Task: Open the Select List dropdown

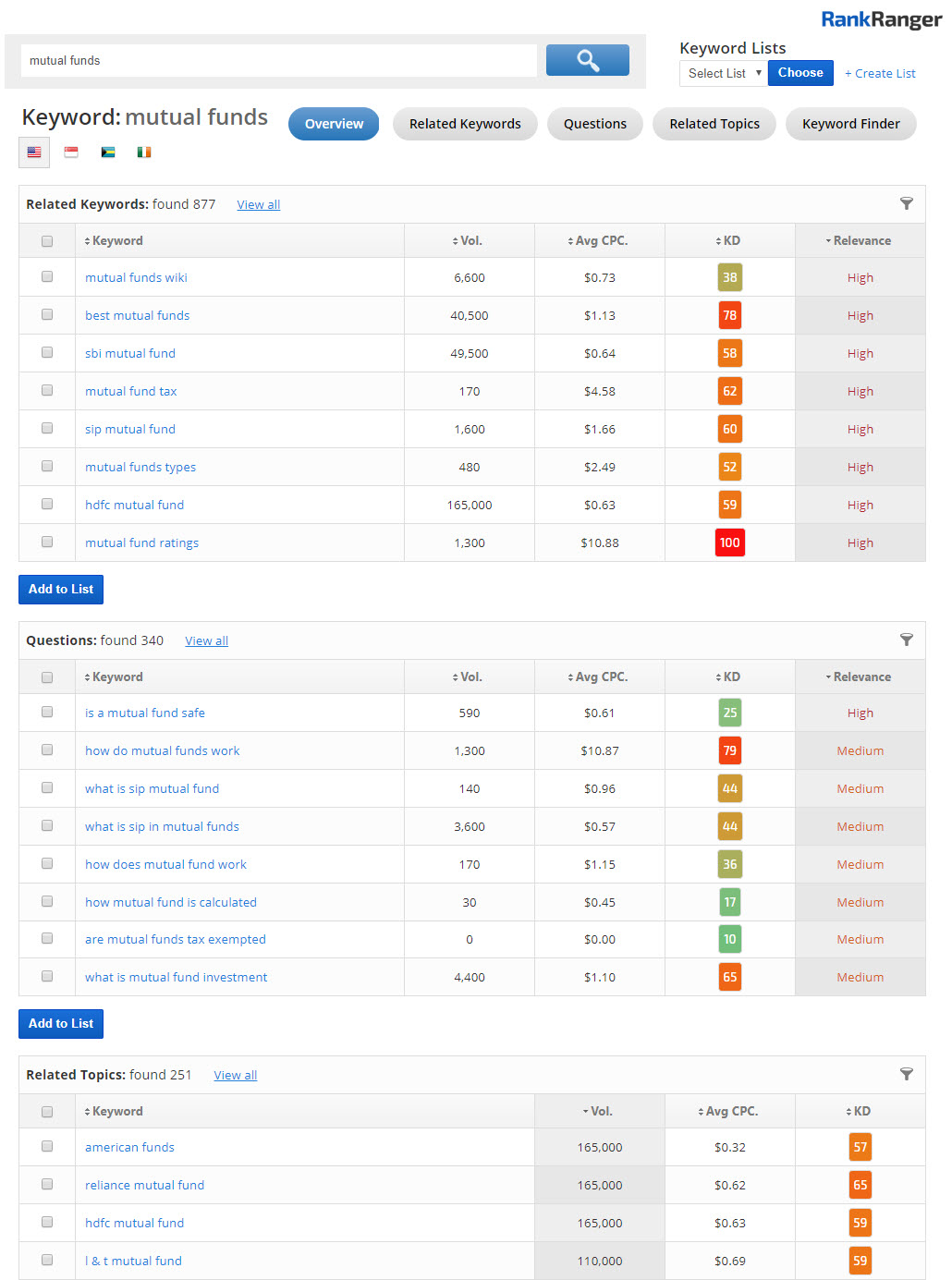Action: point(724,73)
